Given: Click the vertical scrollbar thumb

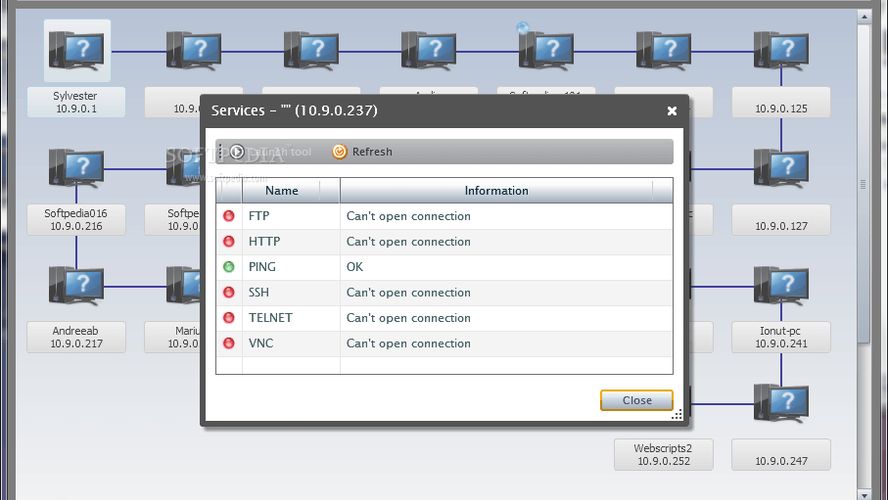Looking at the screenshot, I should pyautogui.click(x=864, y=183).
